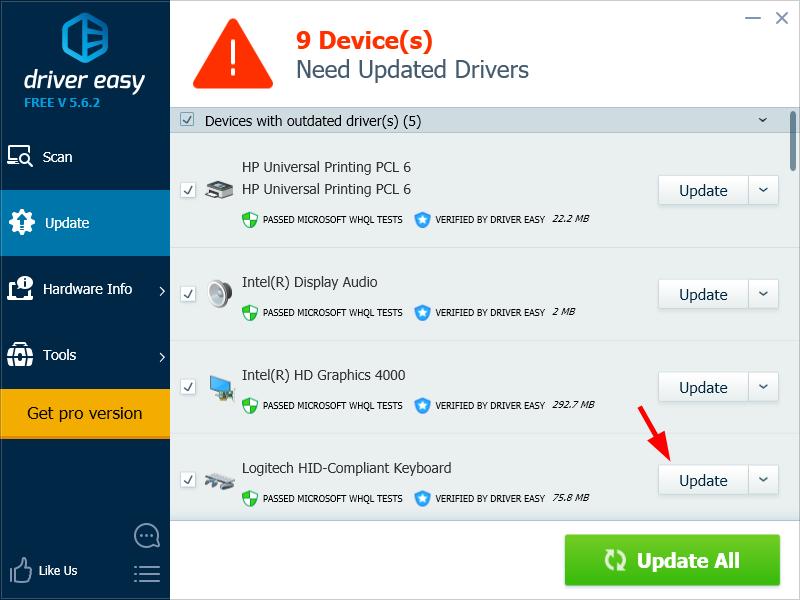
Task: Click Driver Easy verified badge for HP Printing
Action: point(422,220)
